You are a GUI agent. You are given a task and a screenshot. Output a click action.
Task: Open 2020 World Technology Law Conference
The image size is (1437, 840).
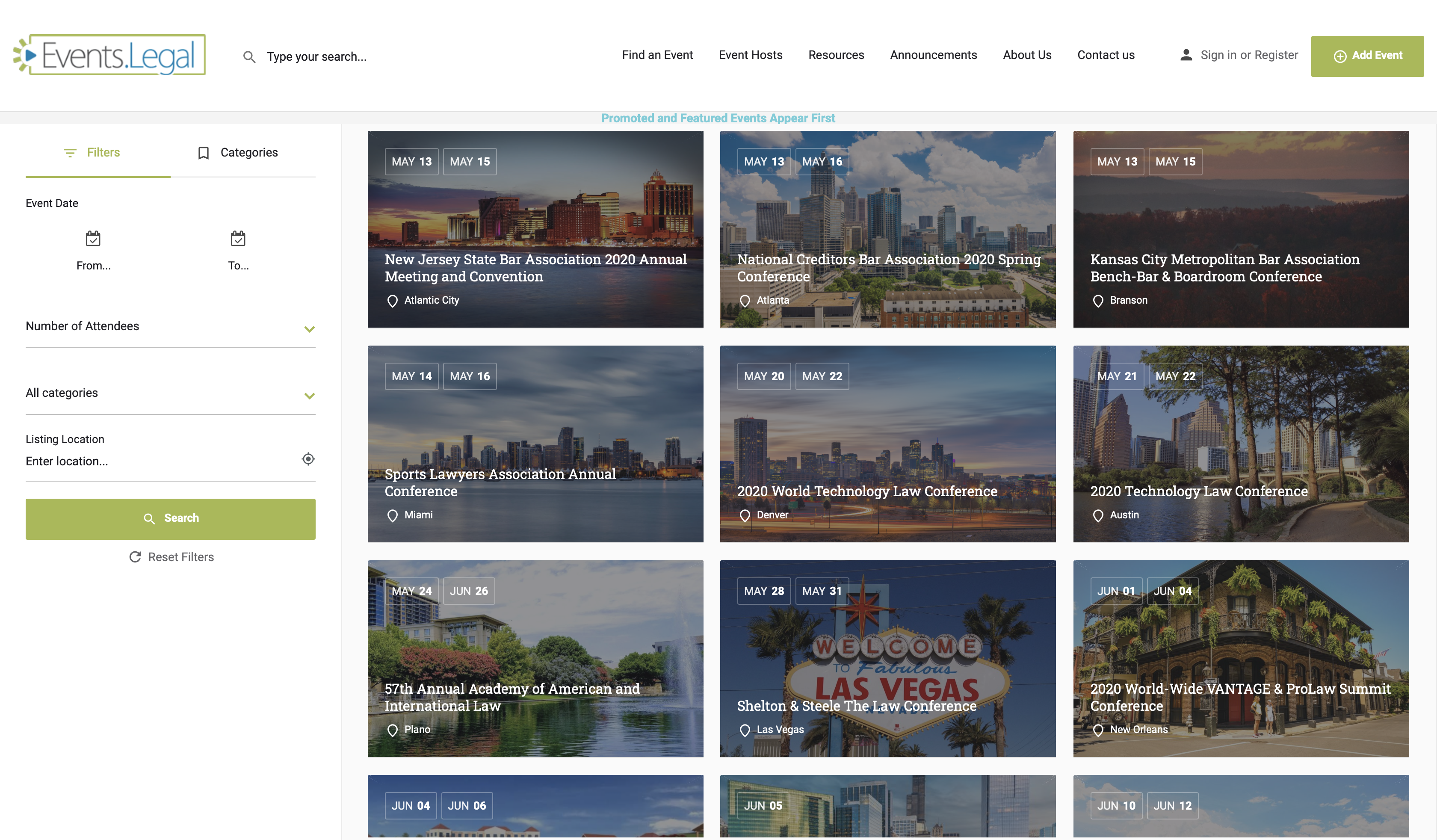click(887, 444)
